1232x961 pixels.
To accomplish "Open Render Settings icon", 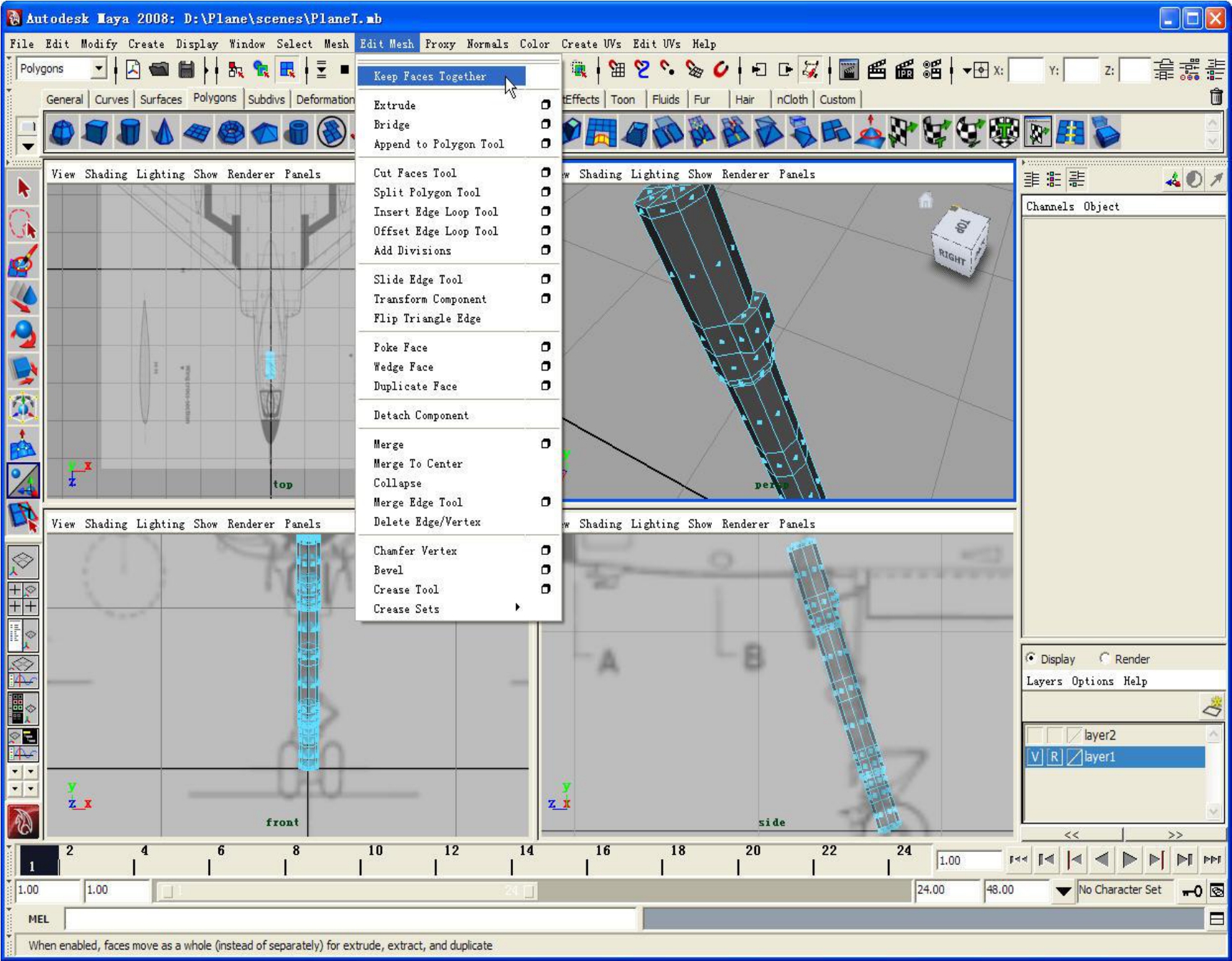I will (x=931, y=69).
